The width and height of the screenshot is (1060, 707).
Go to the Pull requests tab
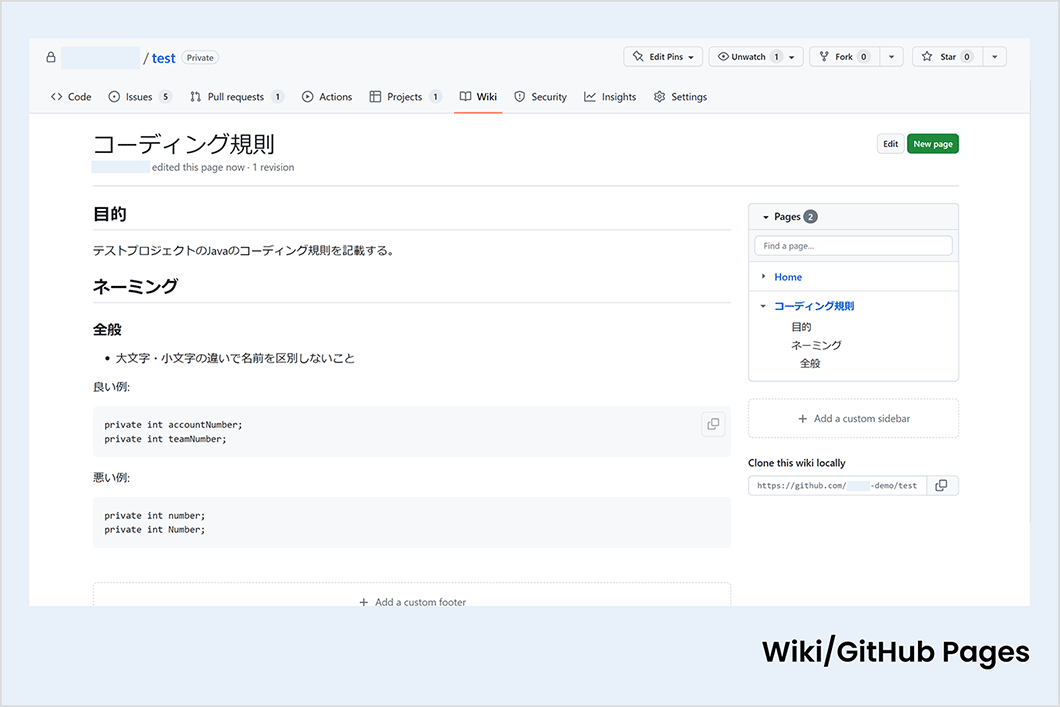[x=236, y=97]
